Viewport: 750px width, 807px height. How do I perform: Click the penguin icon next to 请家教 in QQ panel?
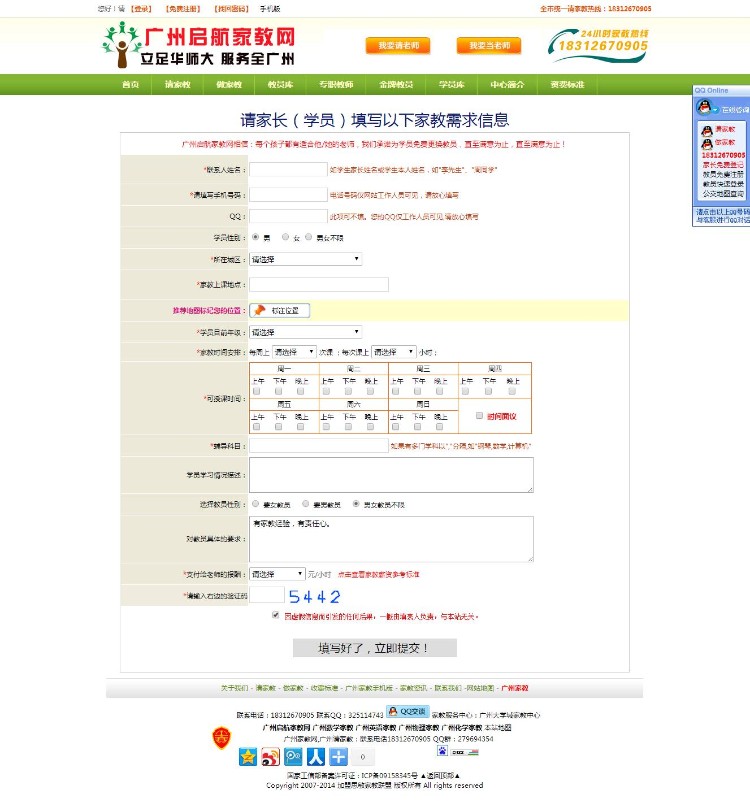[x=707, y=130]
